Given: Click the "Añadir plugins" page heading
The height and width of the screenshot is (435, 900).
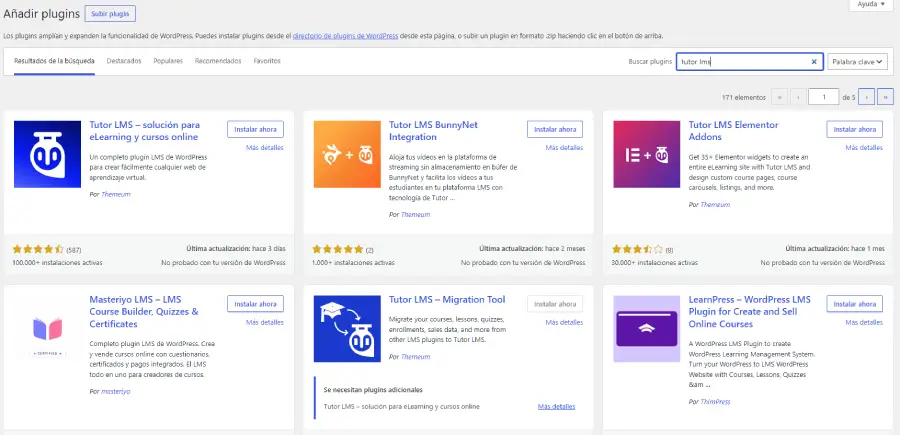Looking at the screenshot, I should click(41, 14).
